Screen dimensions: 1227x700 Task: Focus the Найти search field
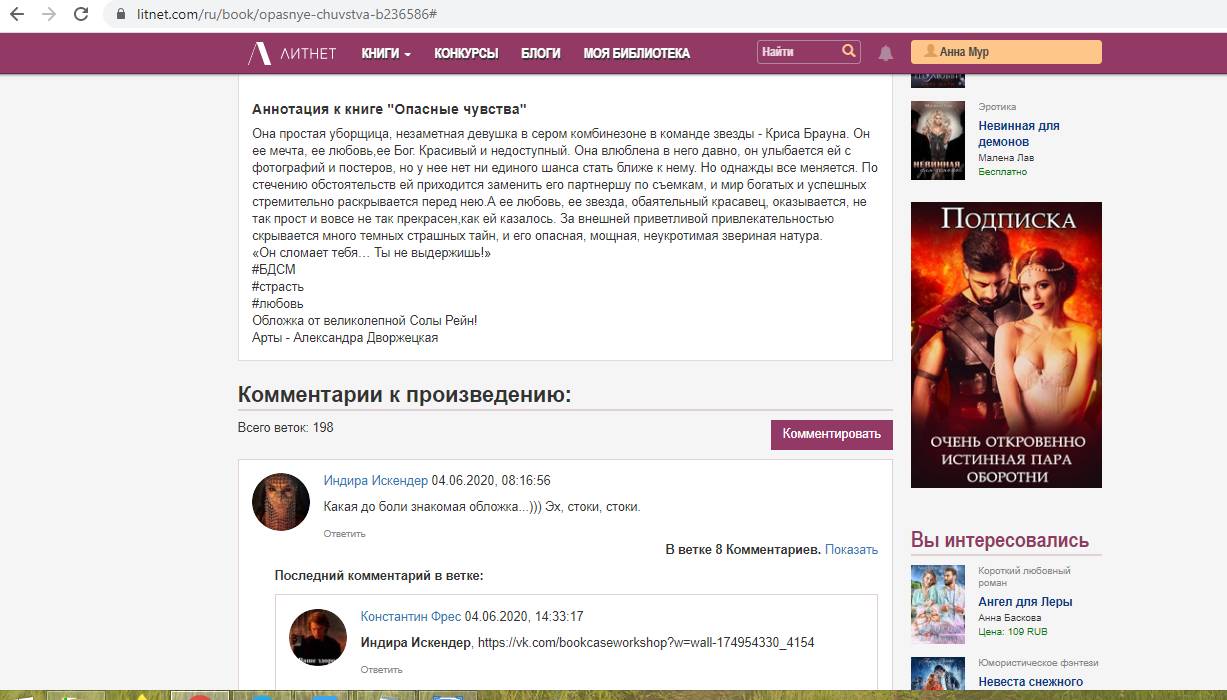799,51
